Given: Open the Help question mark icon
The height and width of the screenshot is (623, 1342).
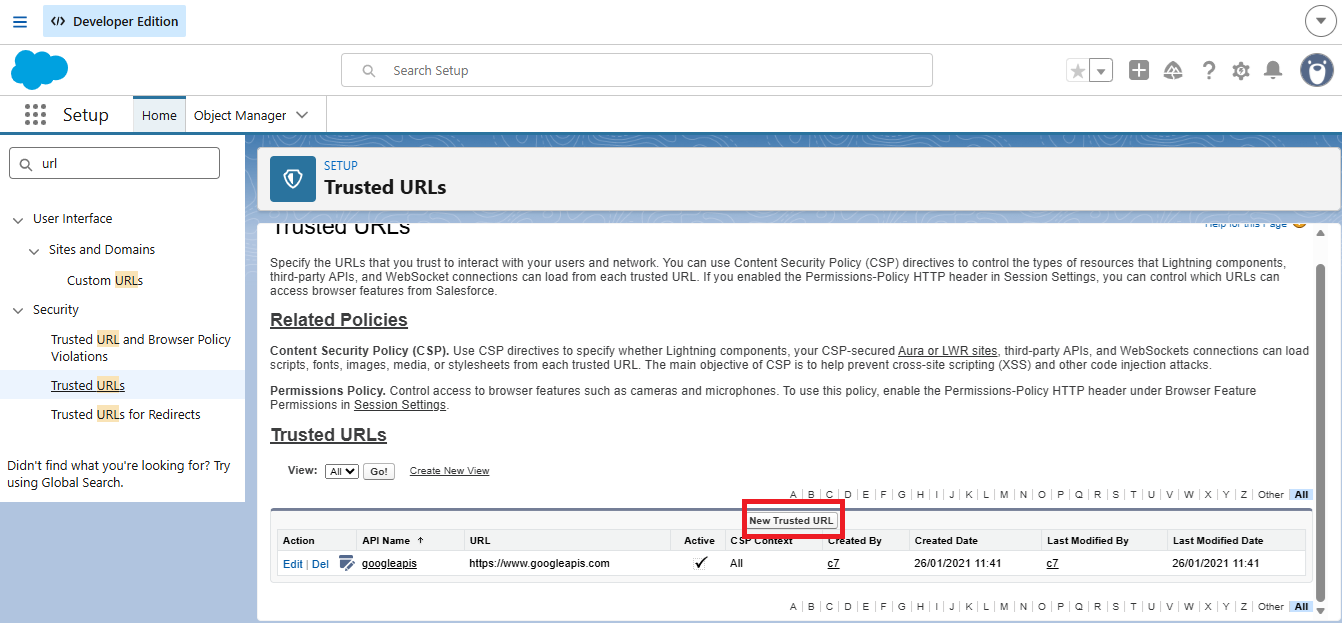Looking at the screenshot, I should tap(1209, 70).
